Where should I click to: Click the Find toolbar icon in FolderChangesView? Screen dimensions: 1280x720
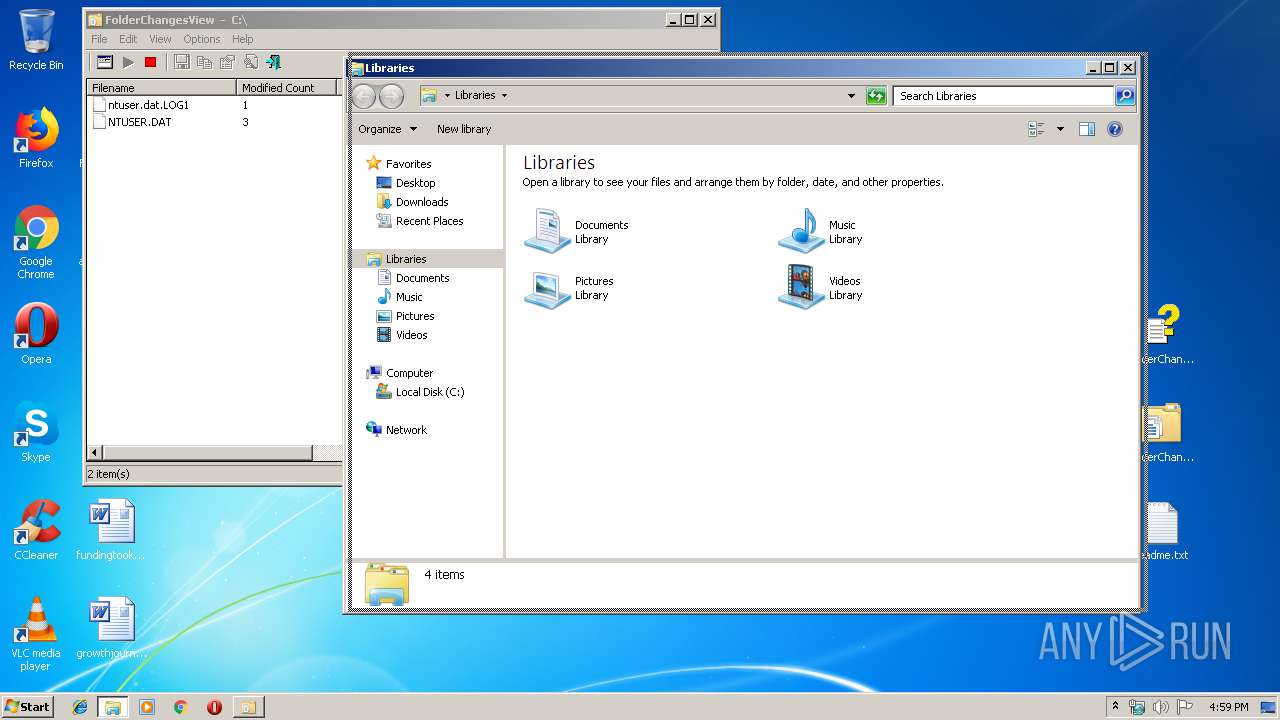tap(250, 62)
